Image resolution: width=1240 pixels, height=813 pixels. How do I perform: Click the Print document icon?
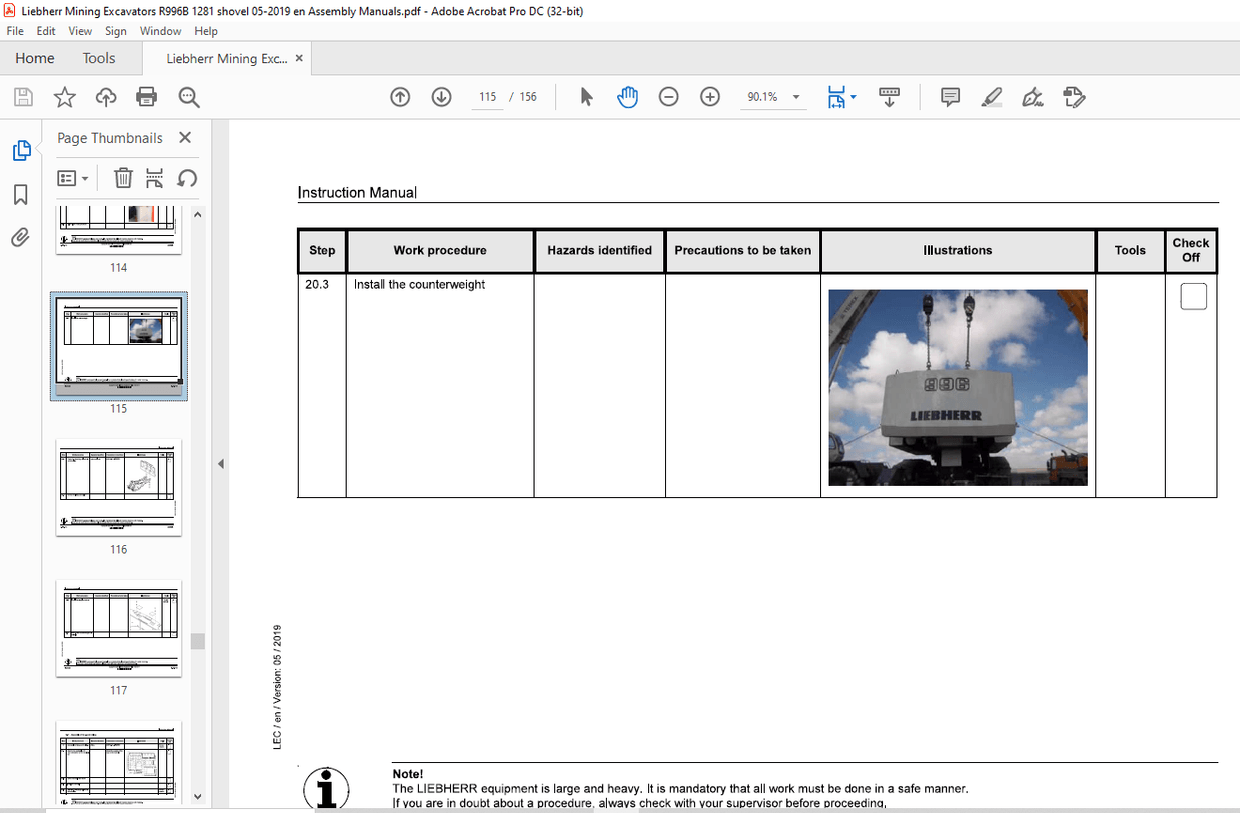tap(147, 96)
